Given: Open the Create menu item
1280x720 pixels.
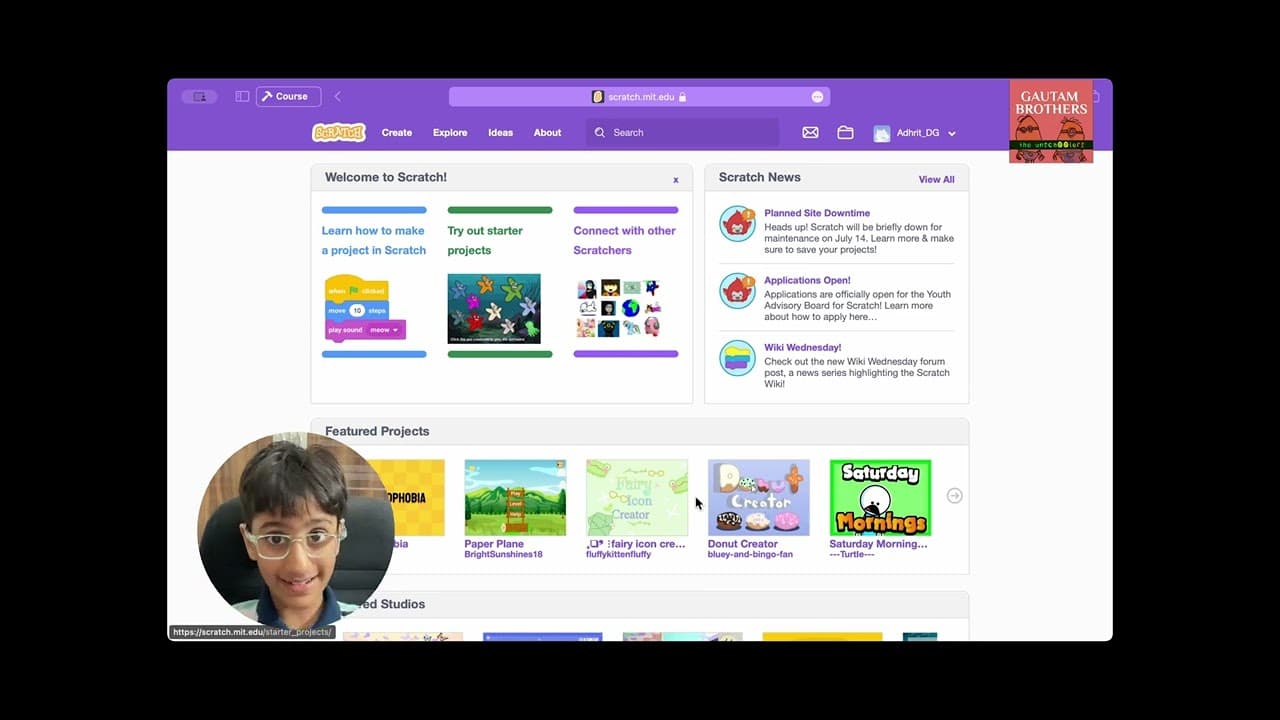Looking at the screenshot, I should coord(397,132).
